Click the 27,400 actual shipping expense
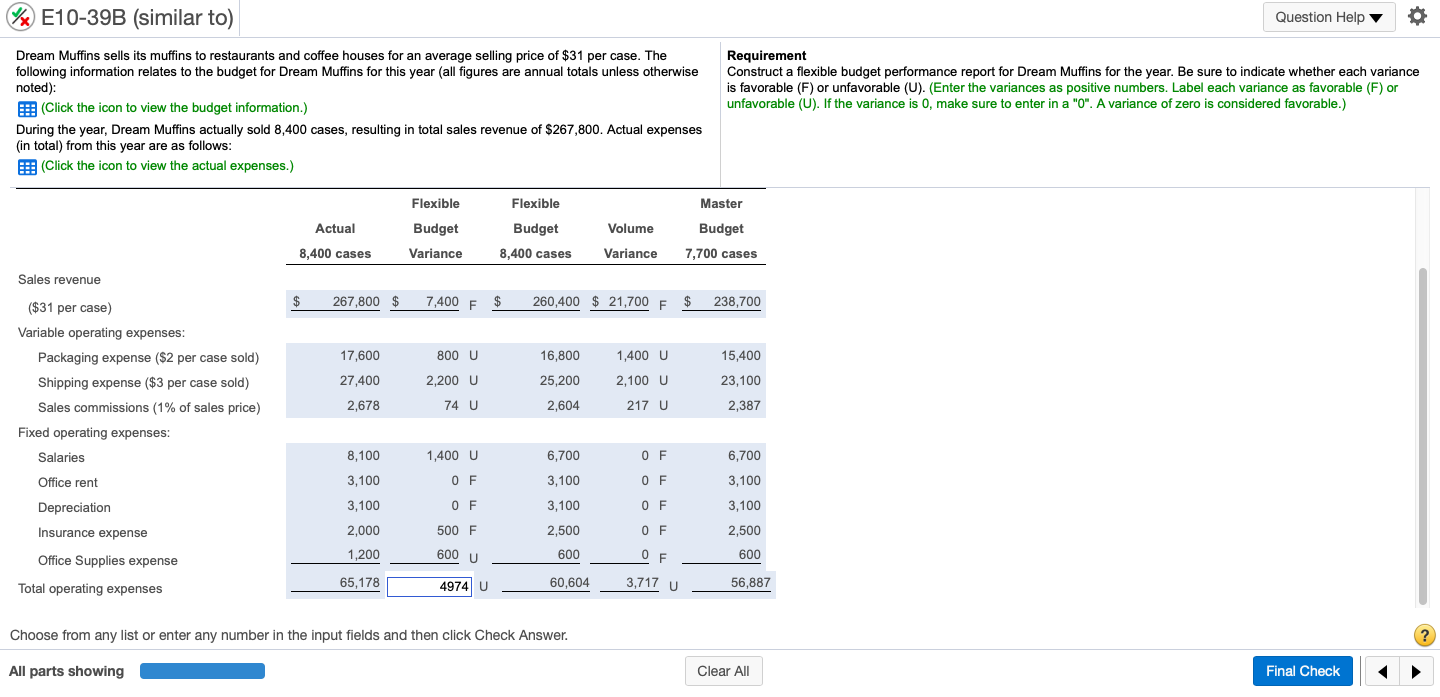Image resolution: width=1440 pixels, height=697 pixels. (360, 381)
